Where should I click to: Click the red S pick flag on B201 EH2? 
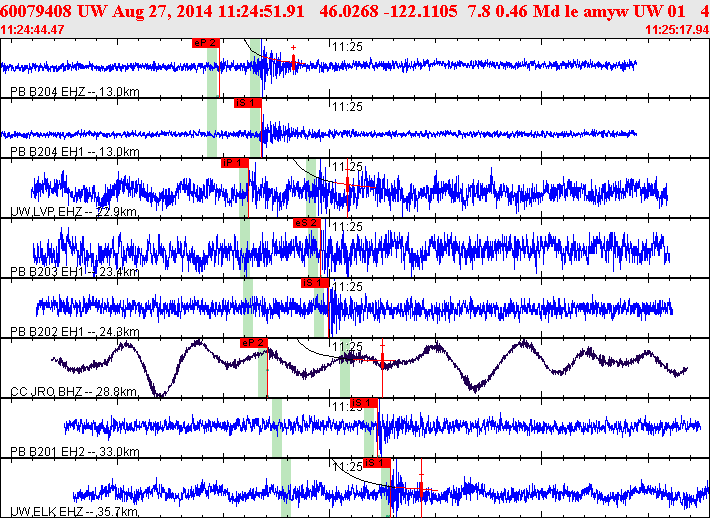click(365, 403)
